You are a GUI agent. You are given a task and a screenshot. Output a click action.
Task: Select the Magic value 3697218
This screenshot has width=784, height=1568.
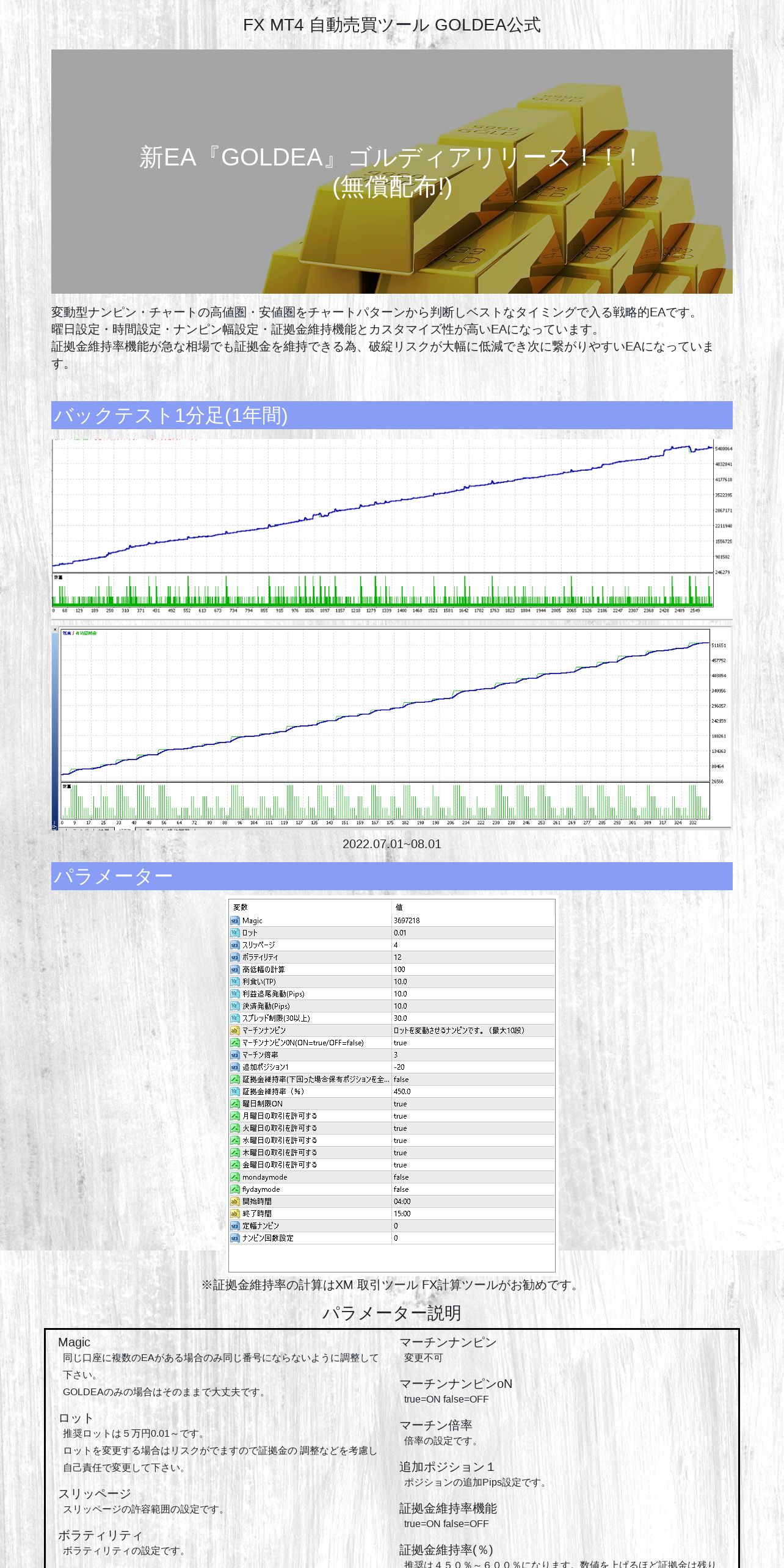[x=407, y=921]
